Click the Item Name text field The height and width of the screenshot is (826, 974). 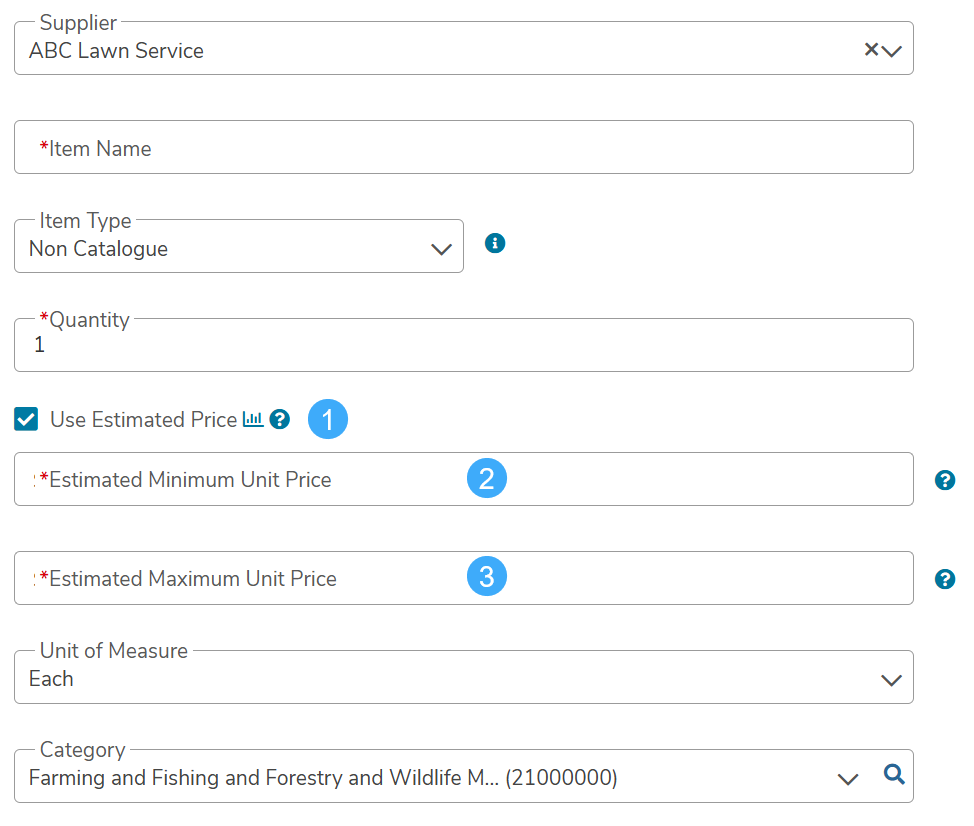(x=463, y=148)
